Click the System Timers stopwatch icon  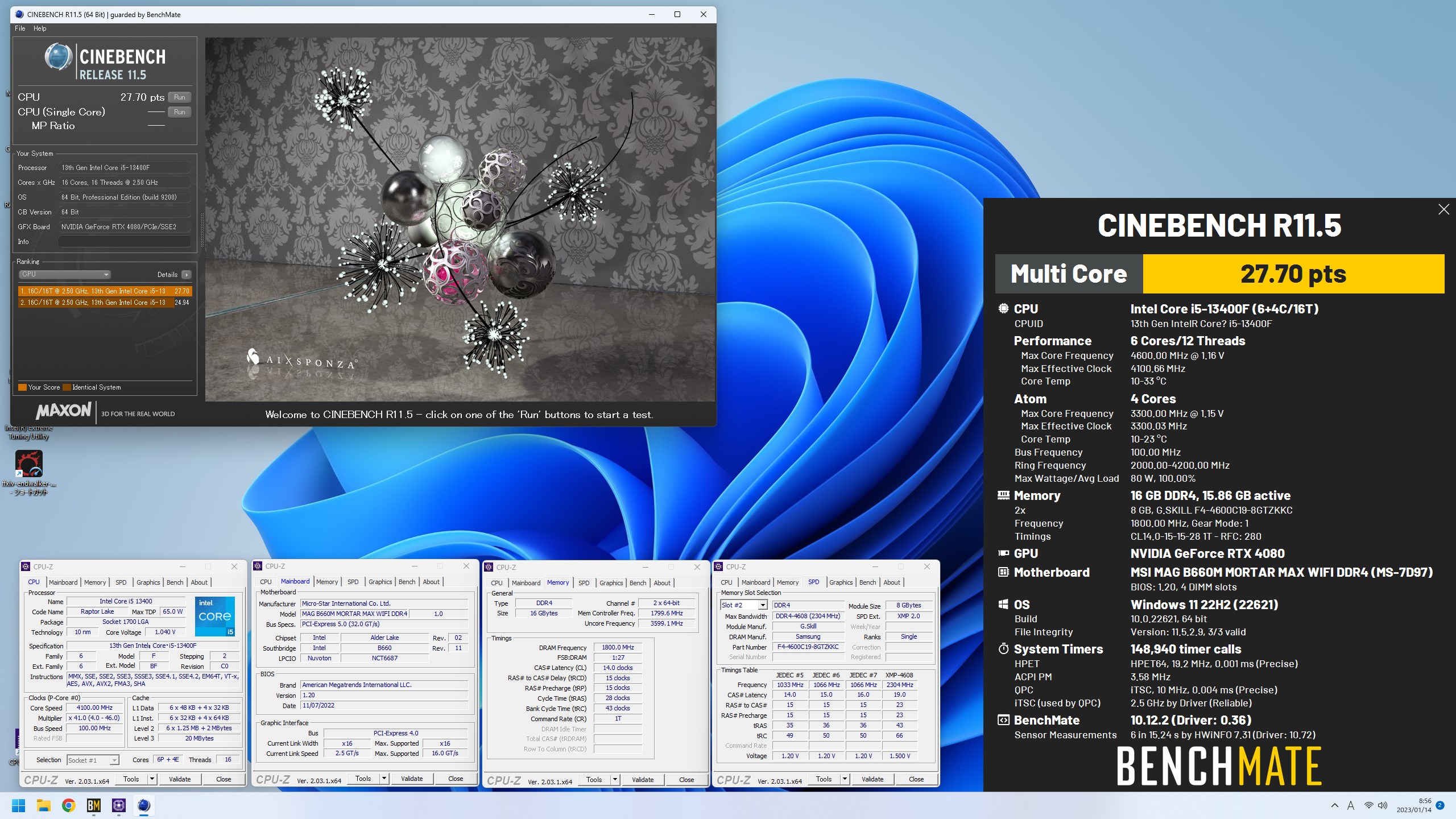(1004, 649)
